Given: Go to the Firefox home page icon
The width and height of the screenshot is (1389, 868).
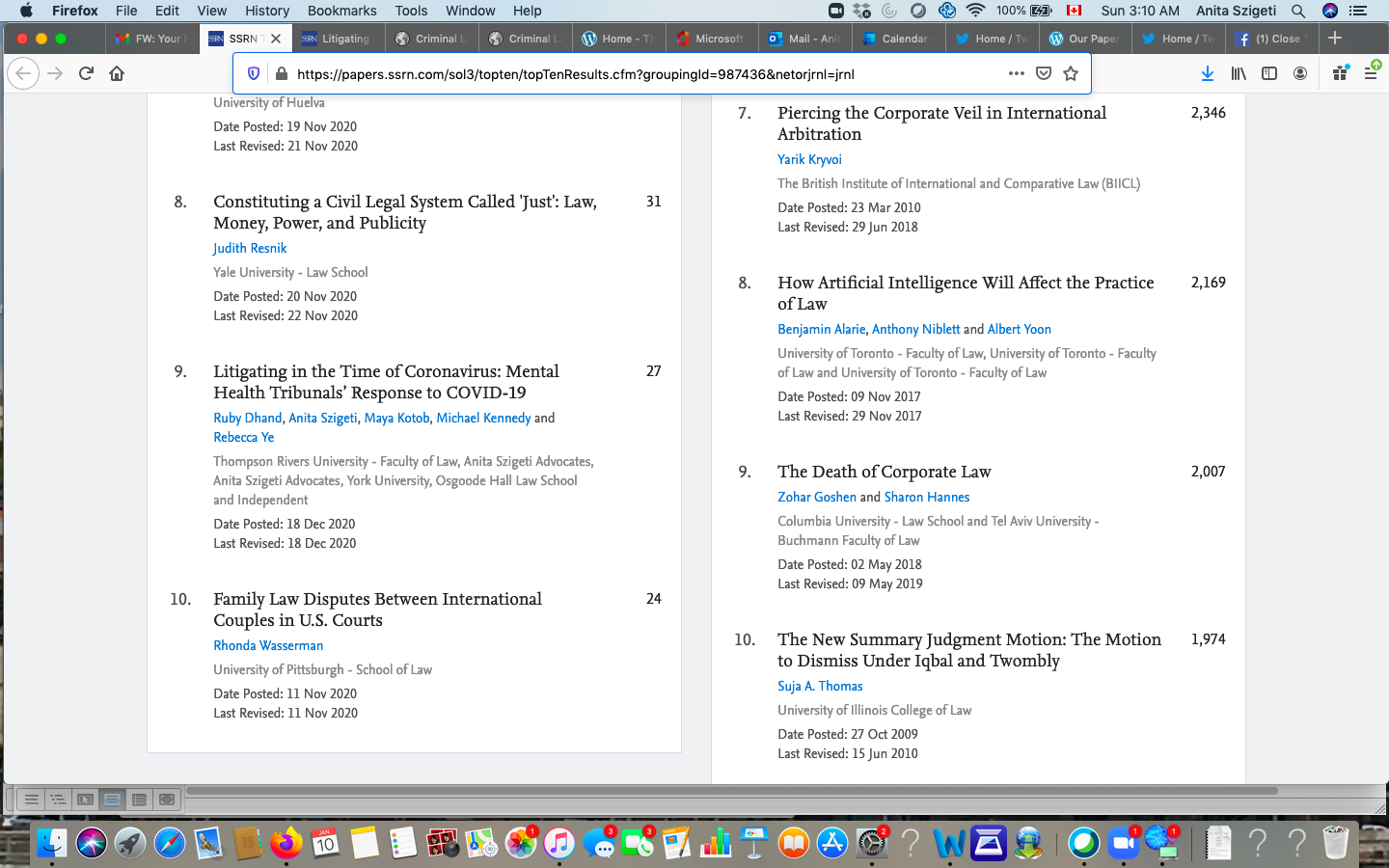Looking at the screenshot, I should click(117, 73).
